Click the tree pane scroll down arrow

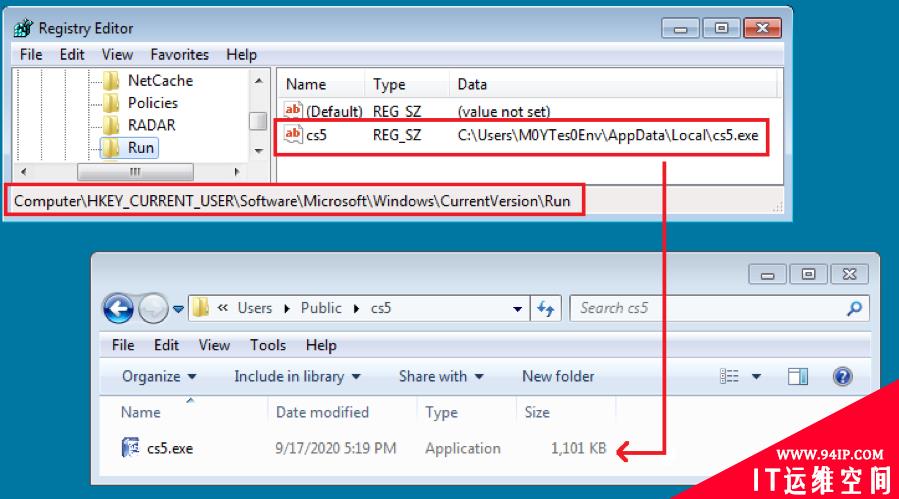pos(259,151)
